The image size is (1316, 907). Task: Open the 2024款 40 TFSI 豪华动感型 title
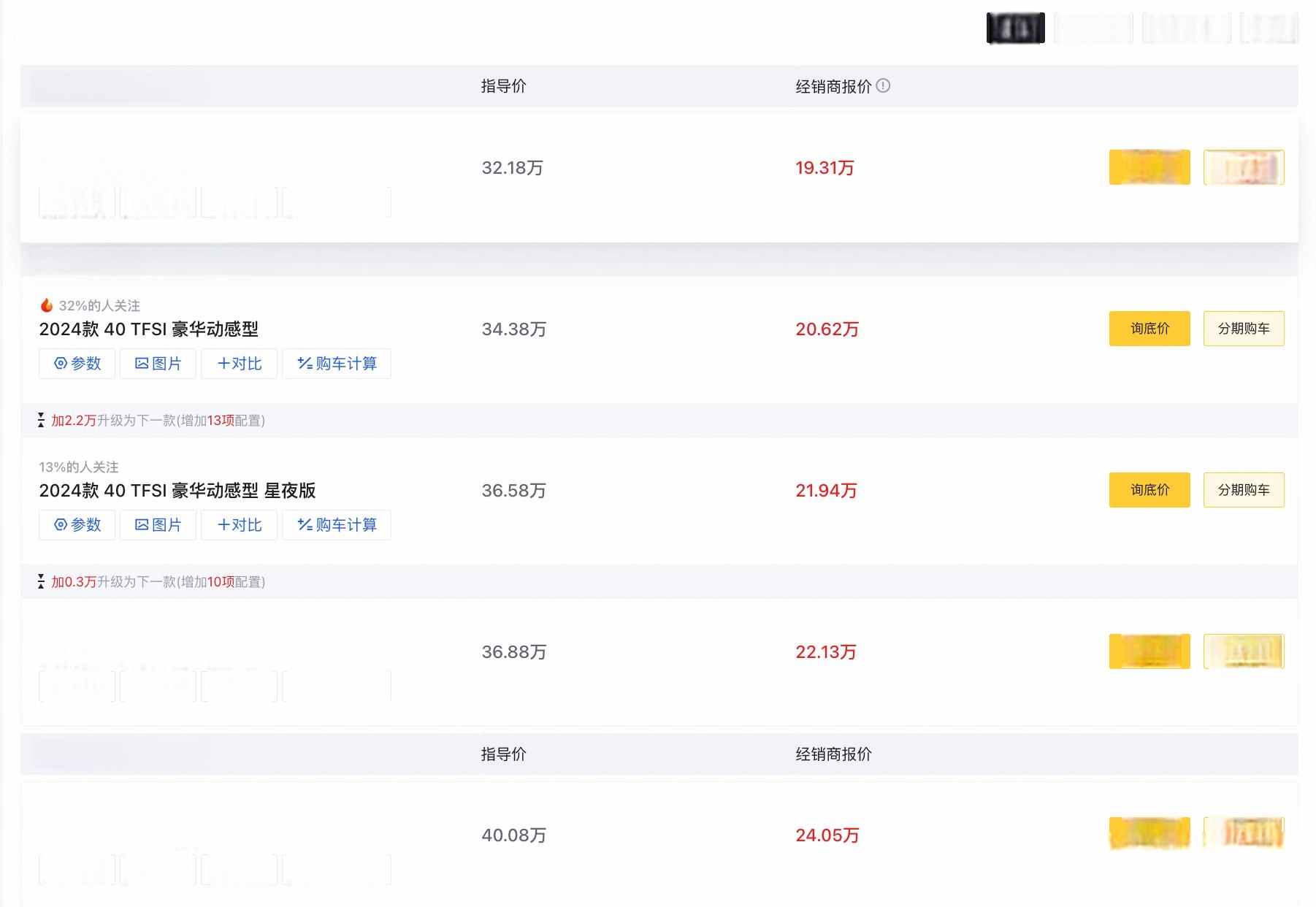coord(149,329)
